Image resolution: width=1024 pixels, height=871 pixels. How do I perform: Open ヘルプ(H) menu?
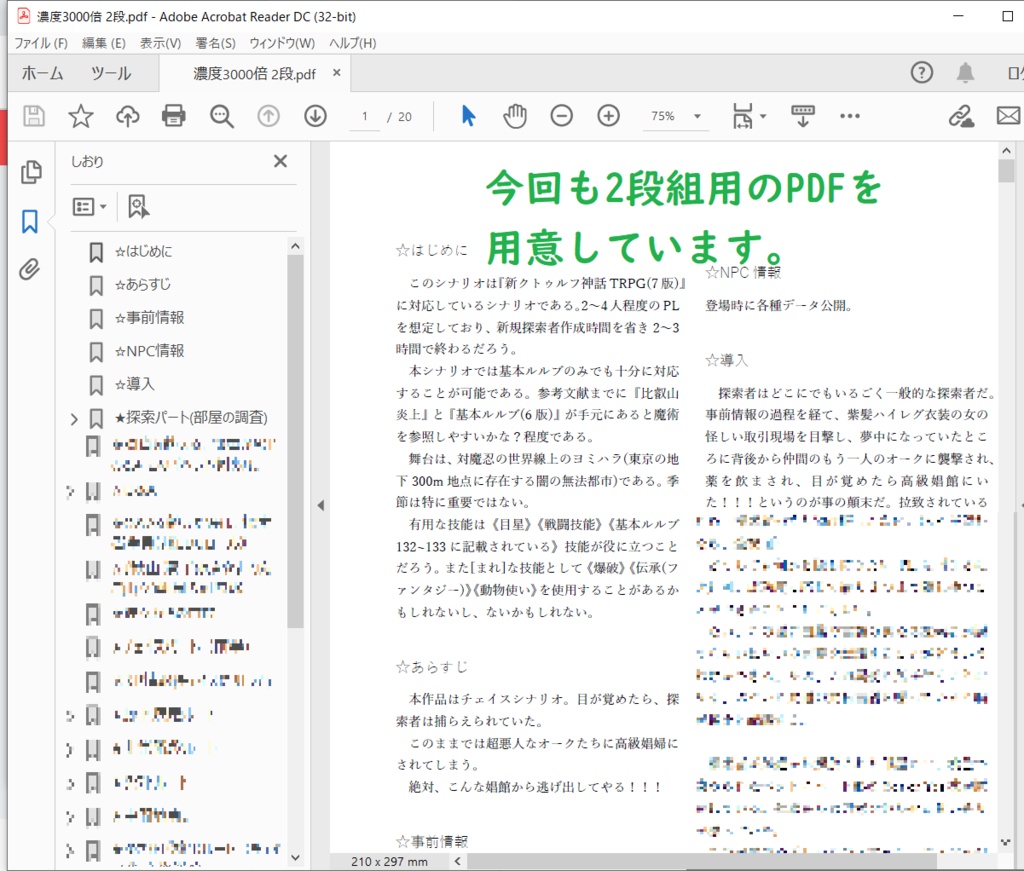click(x=353, y=43)
